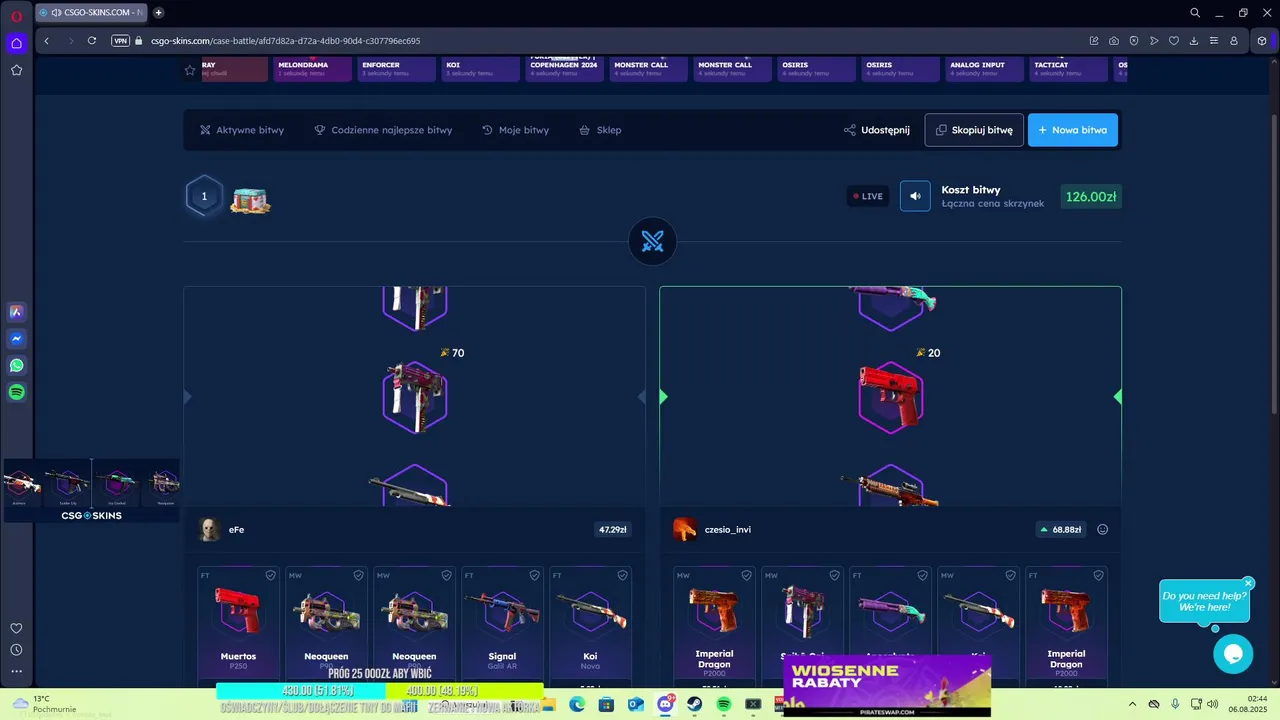Select the CSGO-SKINS.COM browser tab

coord(90,13)
